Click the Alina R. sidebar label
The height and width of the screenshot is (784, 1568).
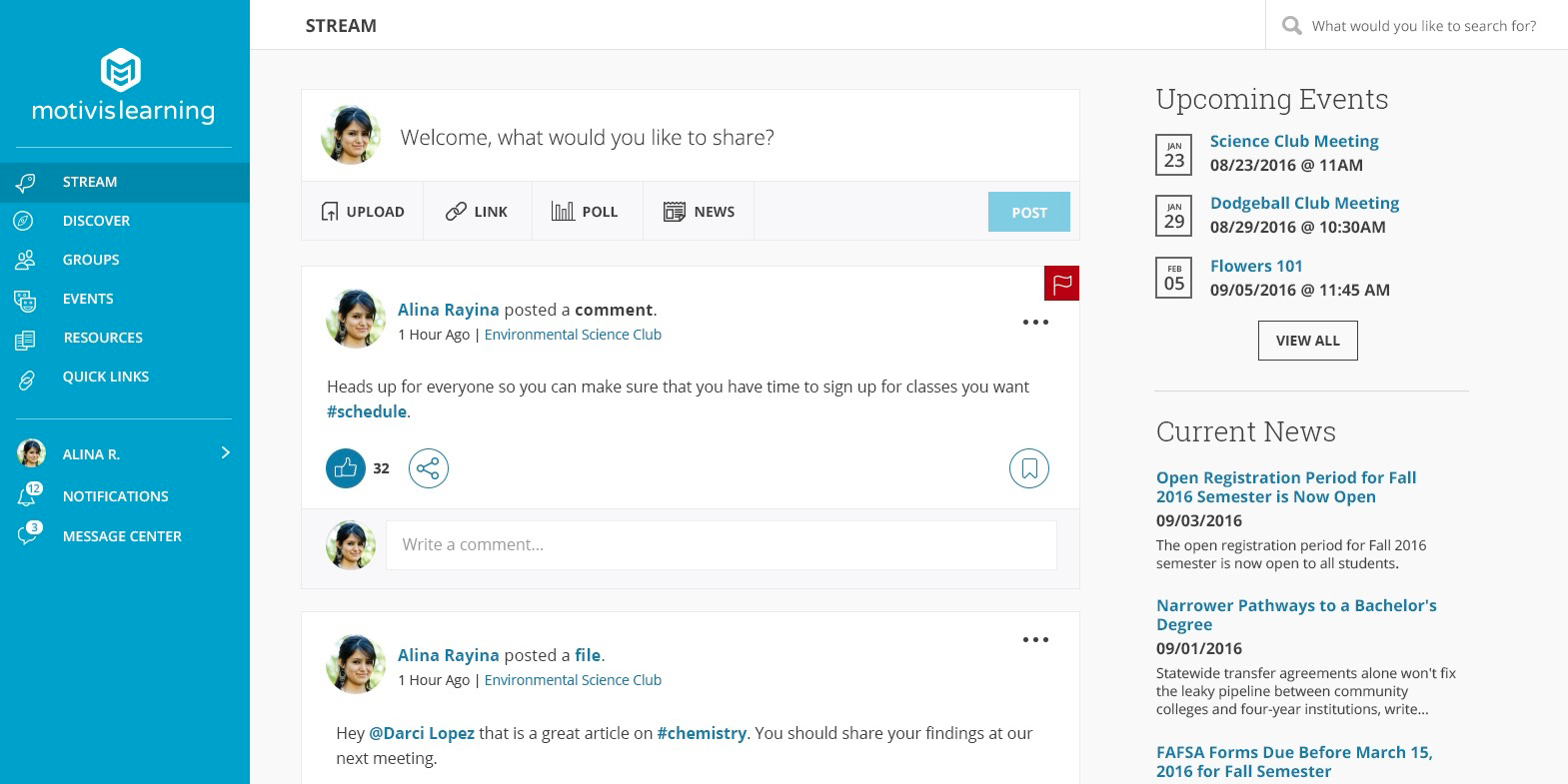pos(91,454)
